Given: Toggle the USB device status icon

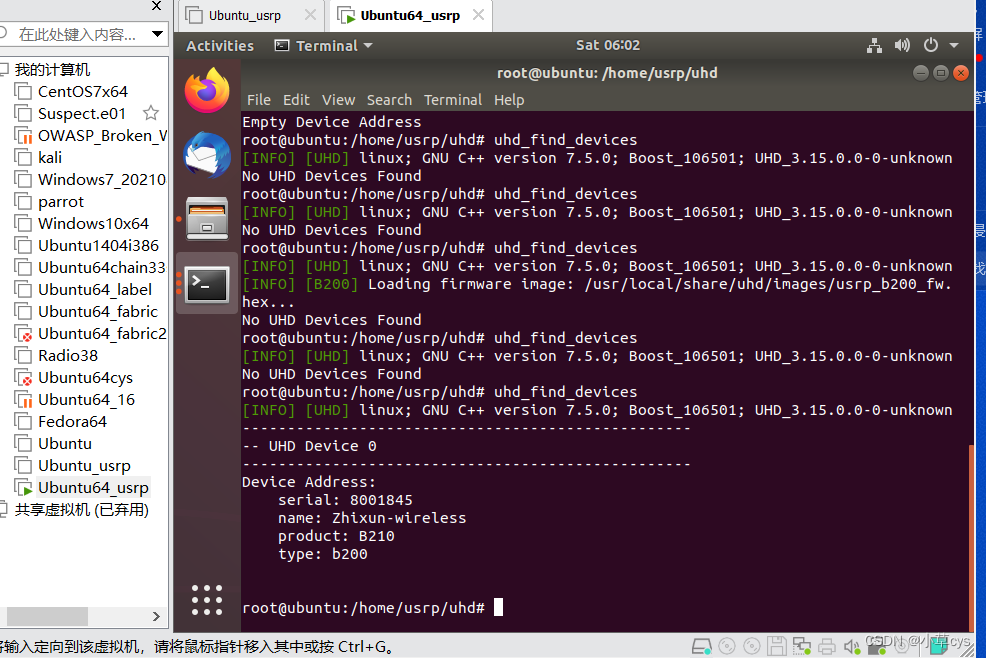Looking at the screenshot, I should coord(878,646).
